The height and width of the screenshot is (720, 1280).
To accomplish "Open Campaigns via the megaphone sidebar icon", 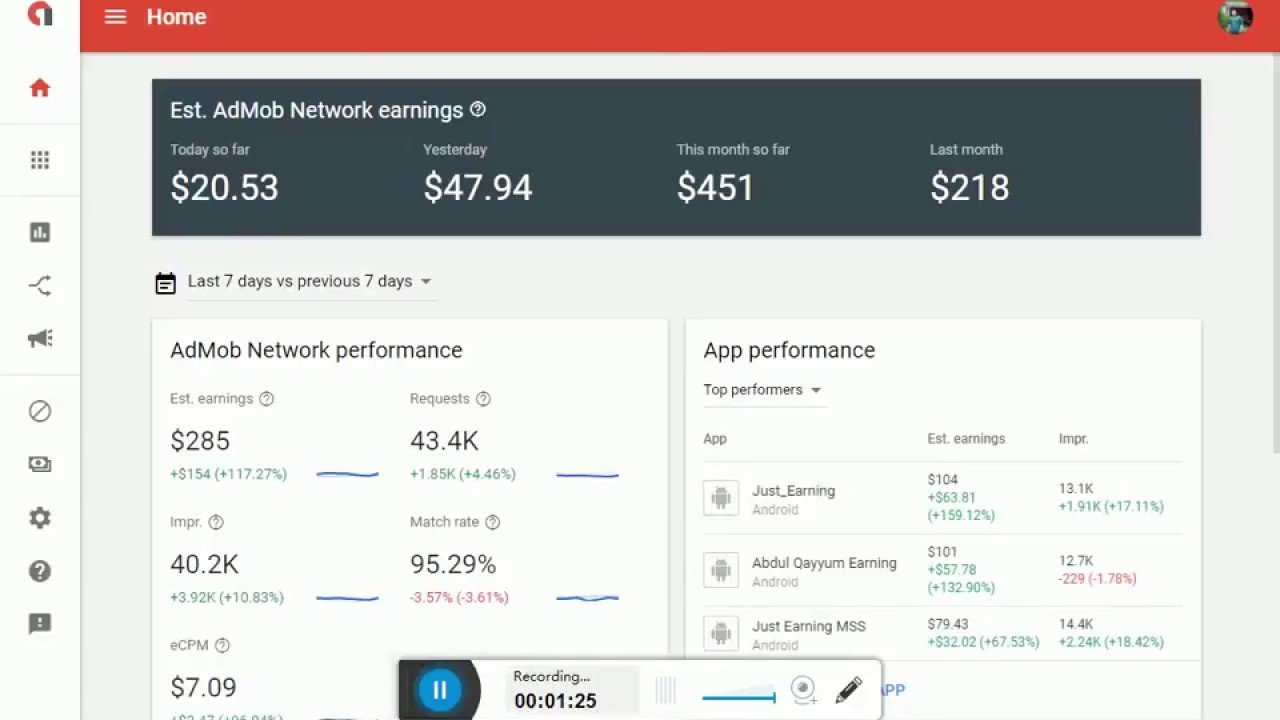I will (40, 339).
